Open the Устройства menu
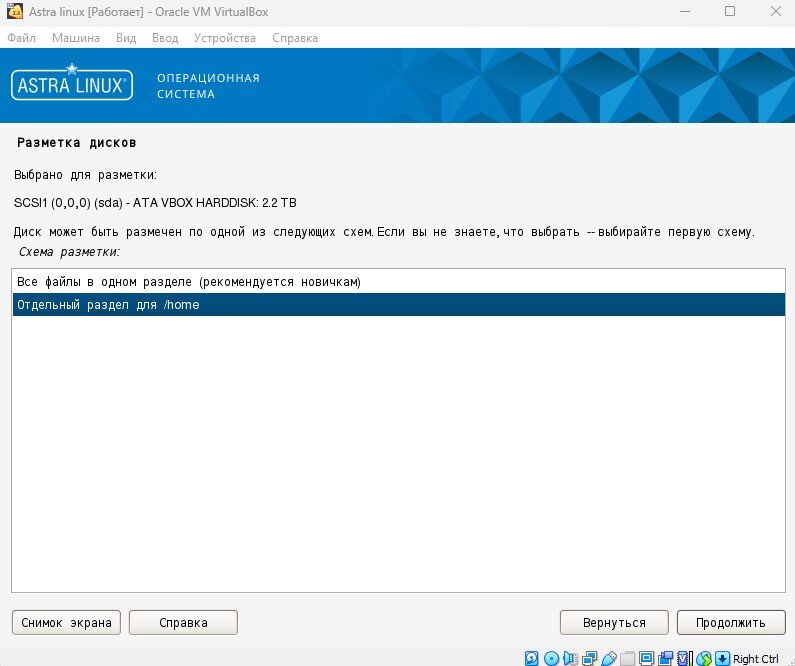Image resolution: width=795 pixels, height=666 pixels. click(x=225, y=38)
